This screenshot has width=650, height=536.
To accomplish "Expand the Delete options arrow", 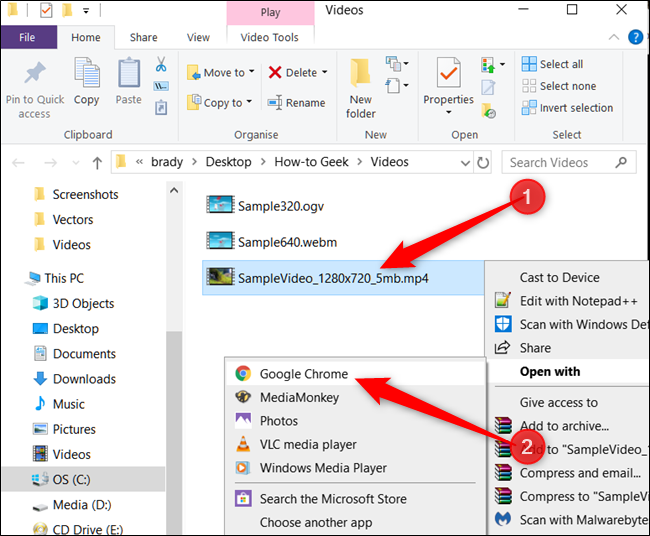I will (325, 72).
